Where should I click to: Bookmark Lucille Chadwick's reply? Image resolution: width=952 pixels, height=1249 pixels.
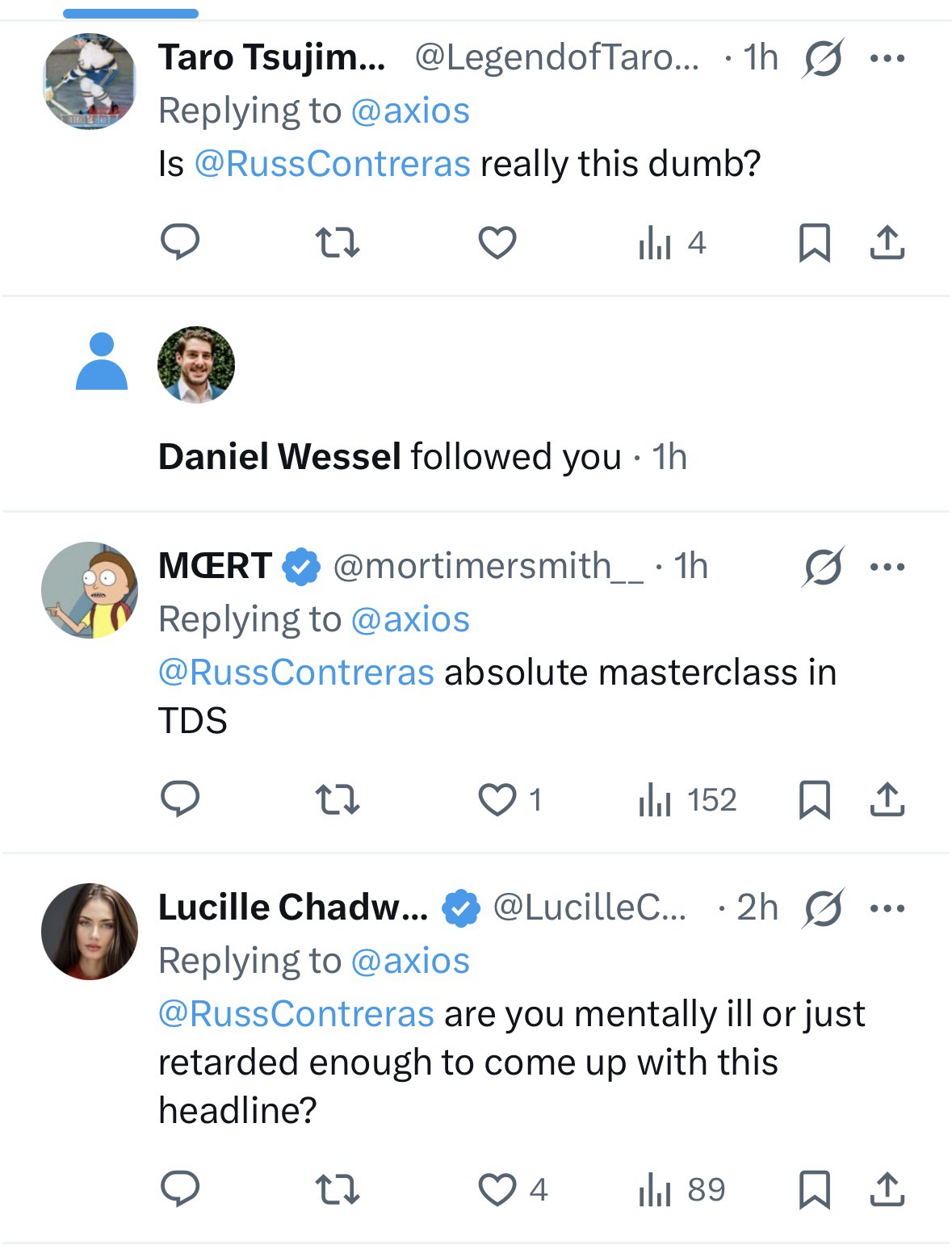click(x=814, y=1189)
